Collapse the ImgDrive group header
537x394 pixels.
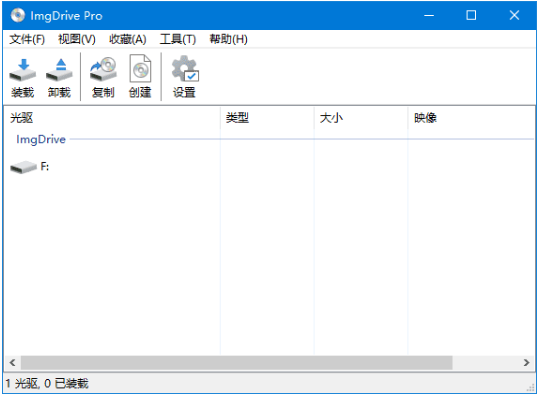coord(41,139)
